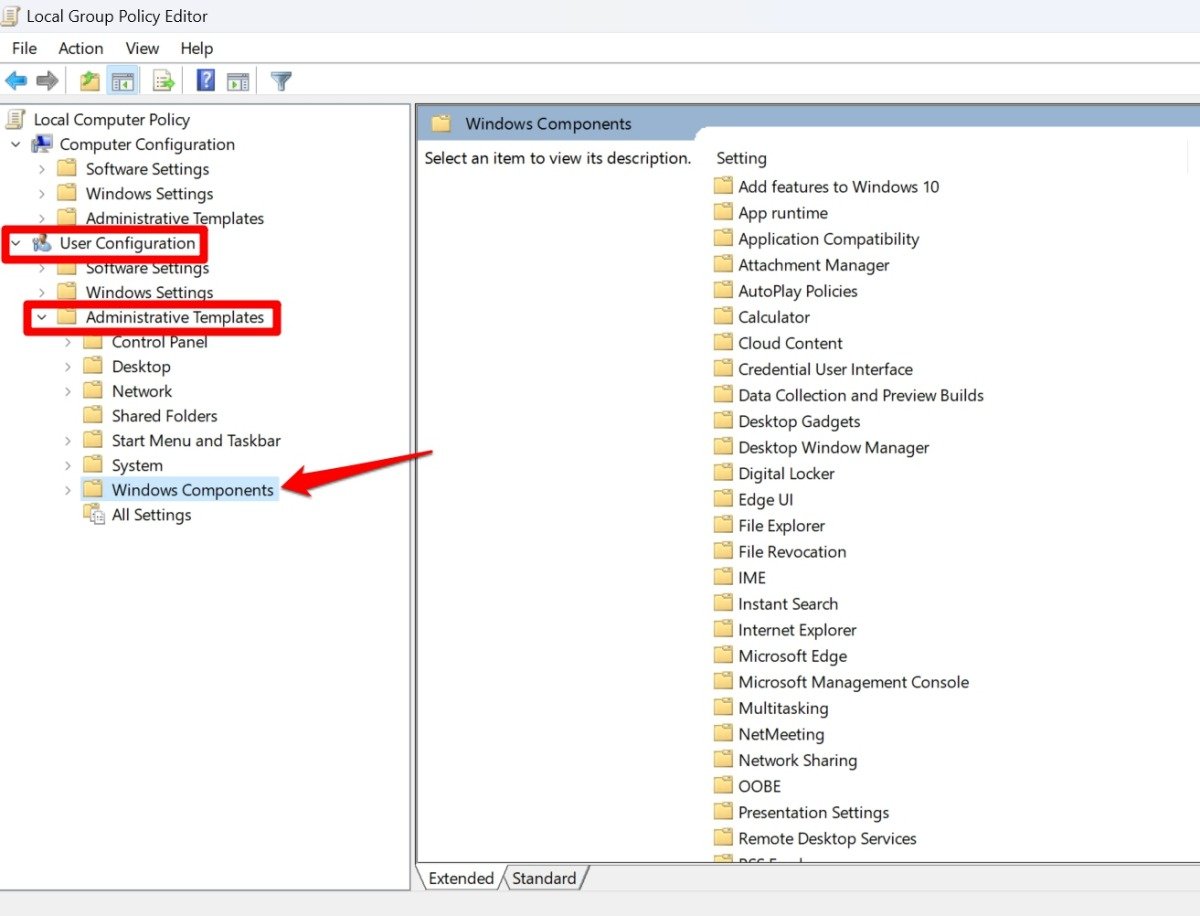
Task: Click the folder icon beside Shared Folders in the tree
Action: click(93, 415)
